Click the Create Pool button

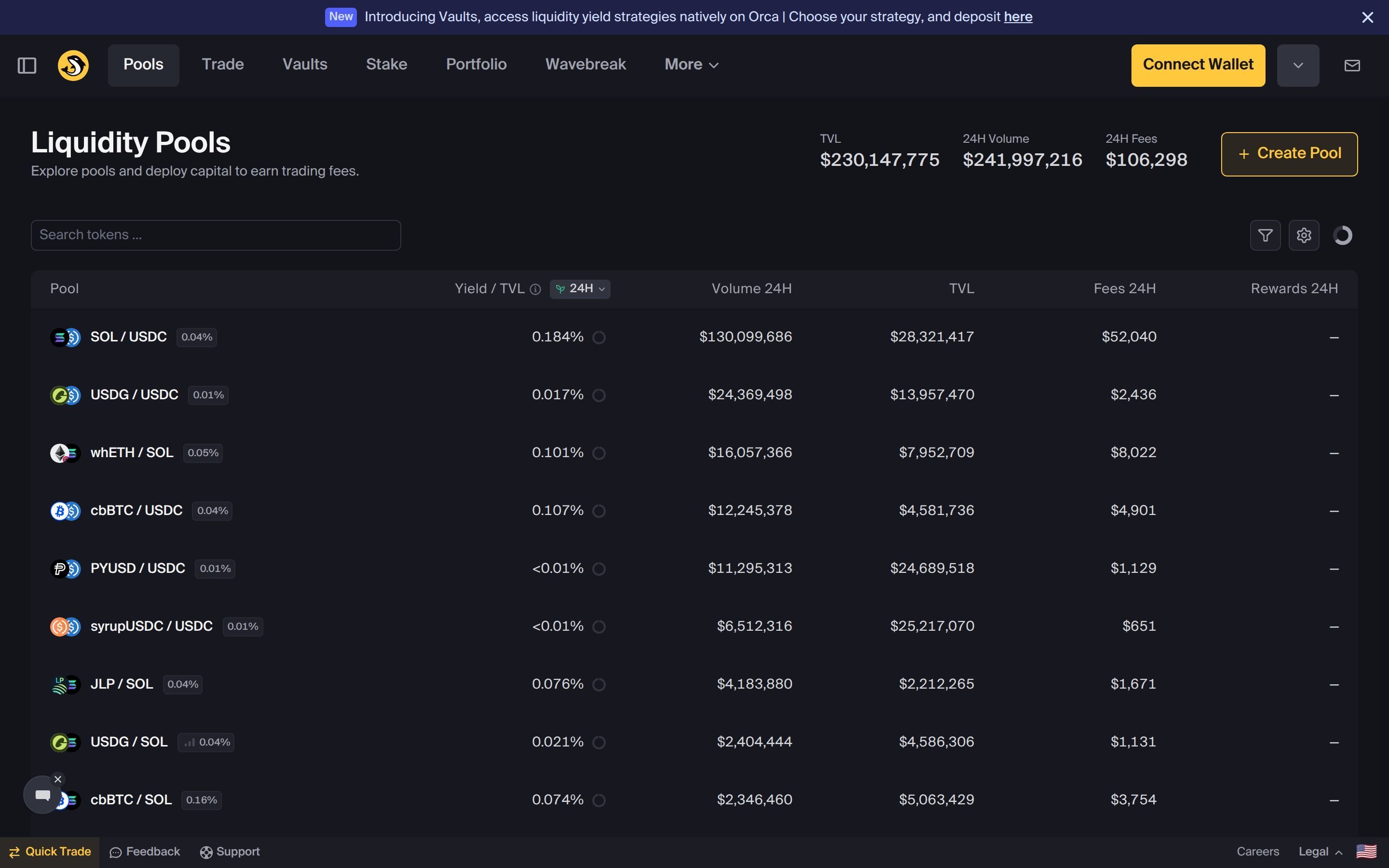[x=1289, y=153]
